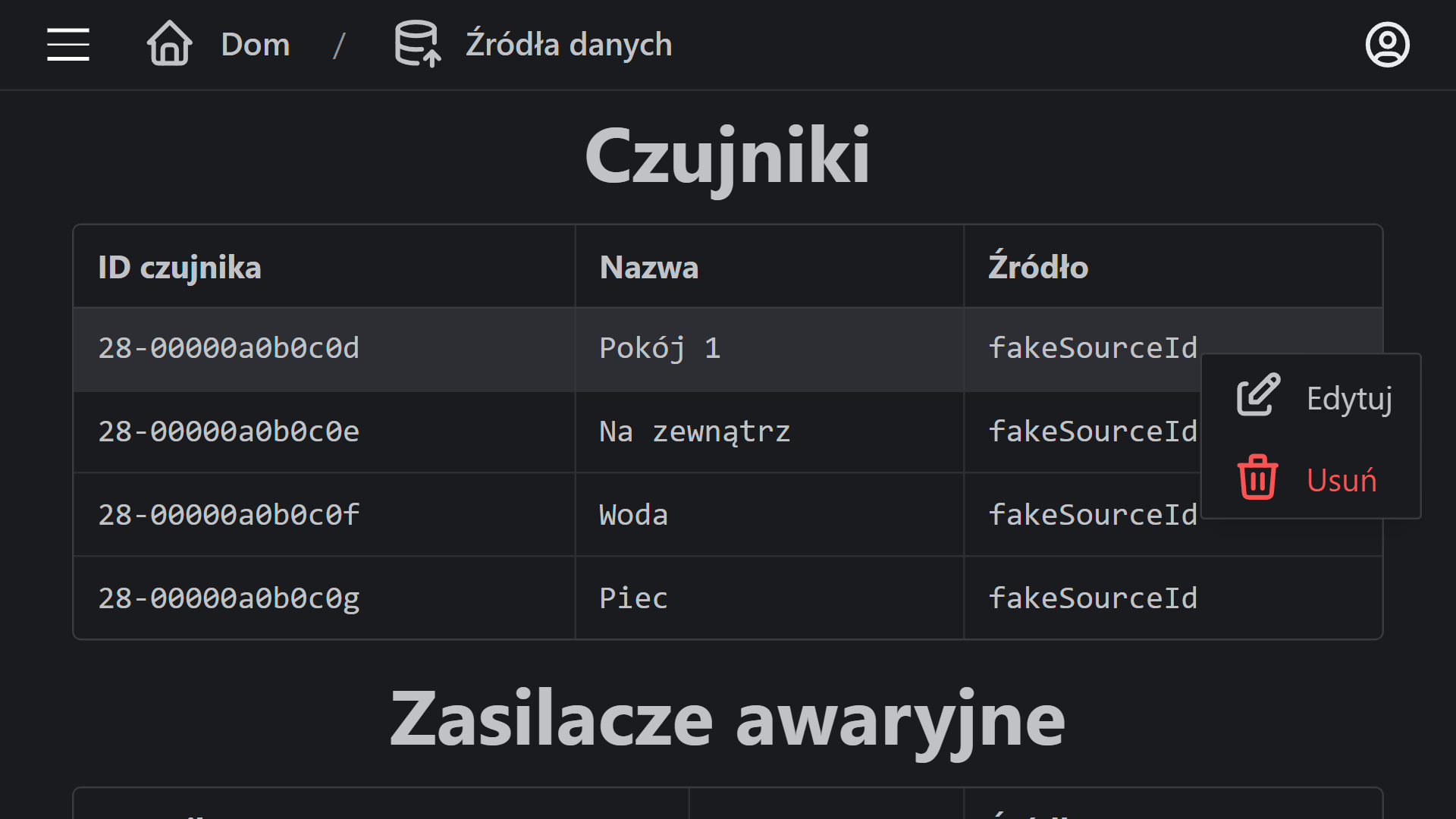The image size is (1456, 819).
Task: Click the Piec name cell
Action: (x=769, y=598)
